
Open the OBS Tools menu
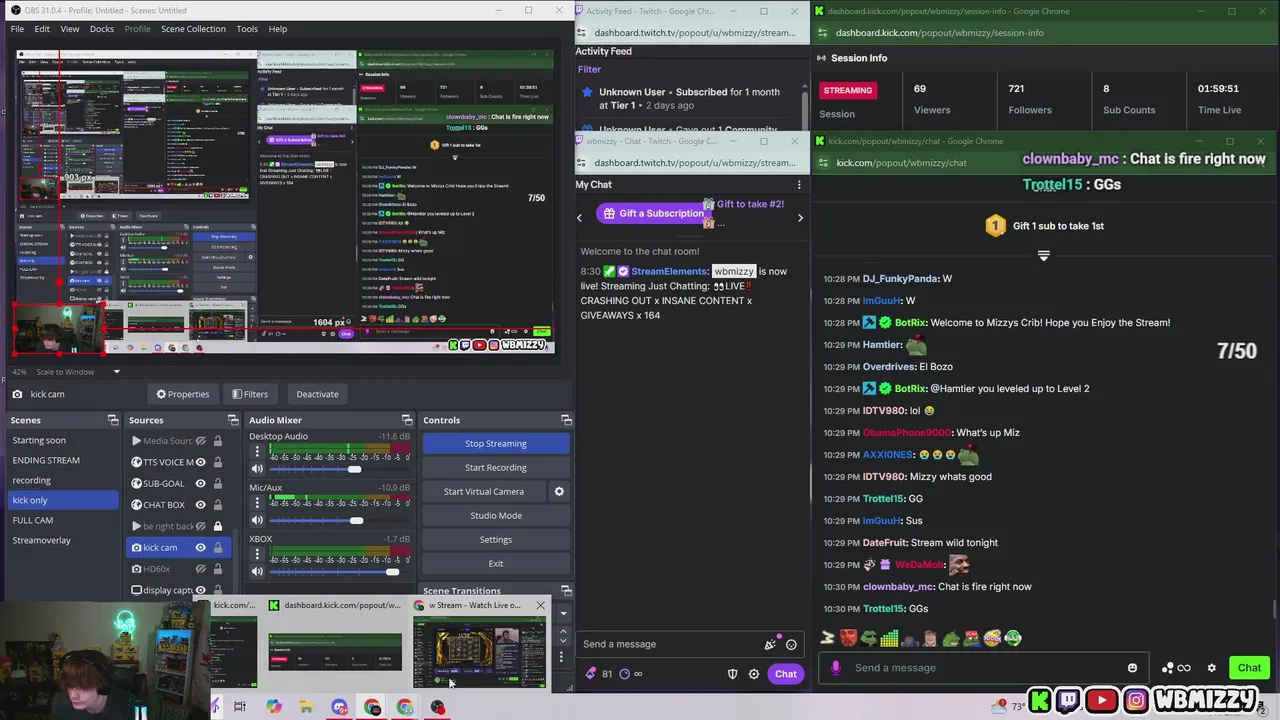click(247, 29)
